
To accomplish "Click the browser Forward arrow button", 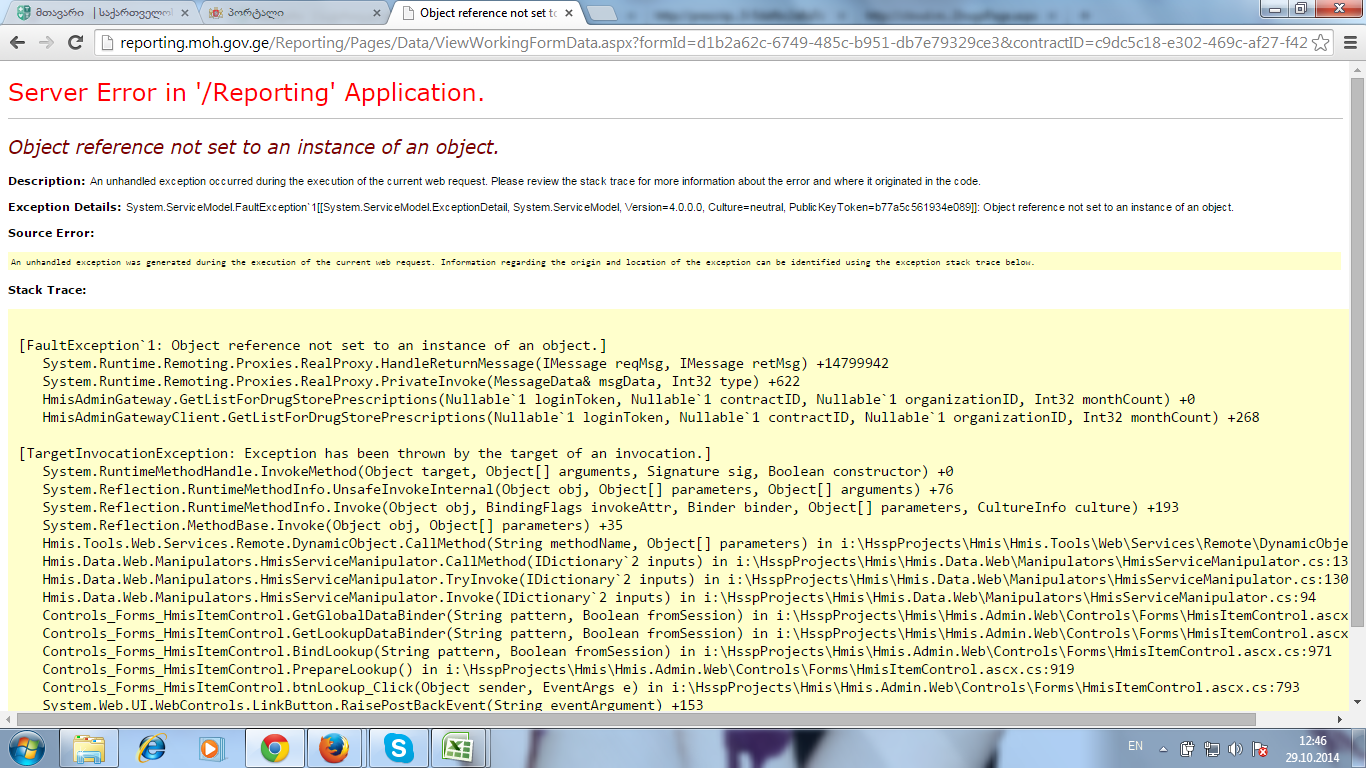I will point(46,42).
